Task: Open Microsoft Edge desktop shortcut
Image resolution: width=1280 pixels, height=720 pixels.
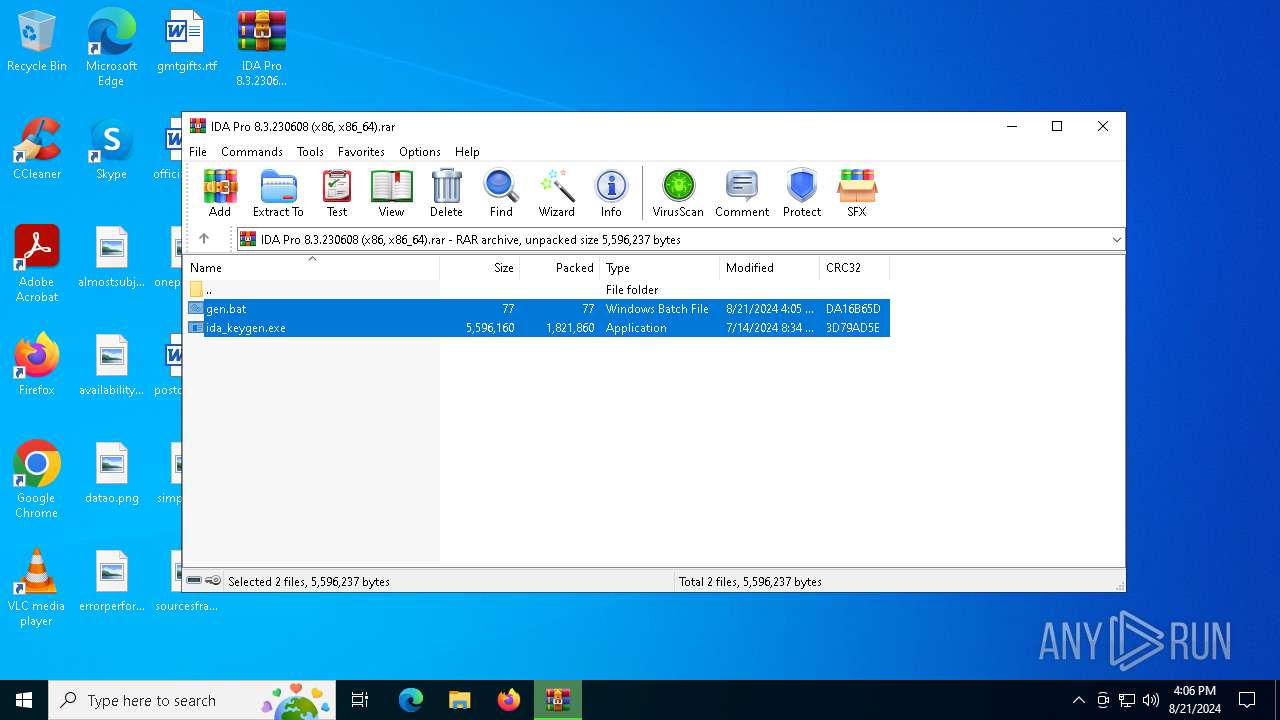Action: point(111,47)
